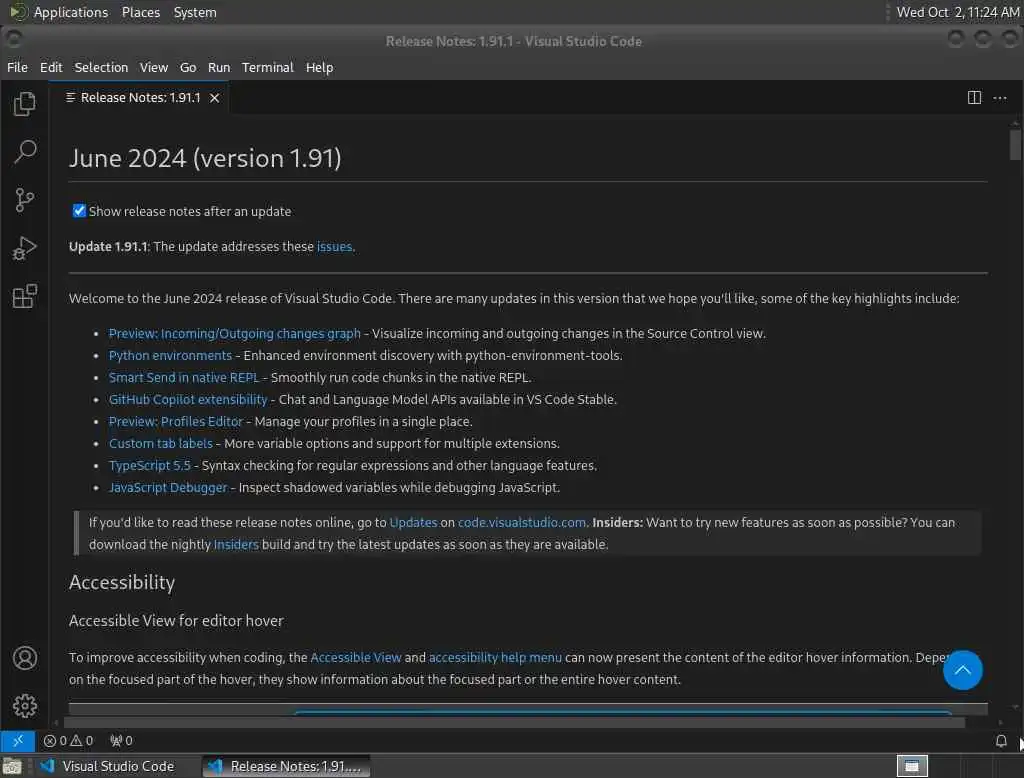Open the Accessible View link

[x=356, y=658]
